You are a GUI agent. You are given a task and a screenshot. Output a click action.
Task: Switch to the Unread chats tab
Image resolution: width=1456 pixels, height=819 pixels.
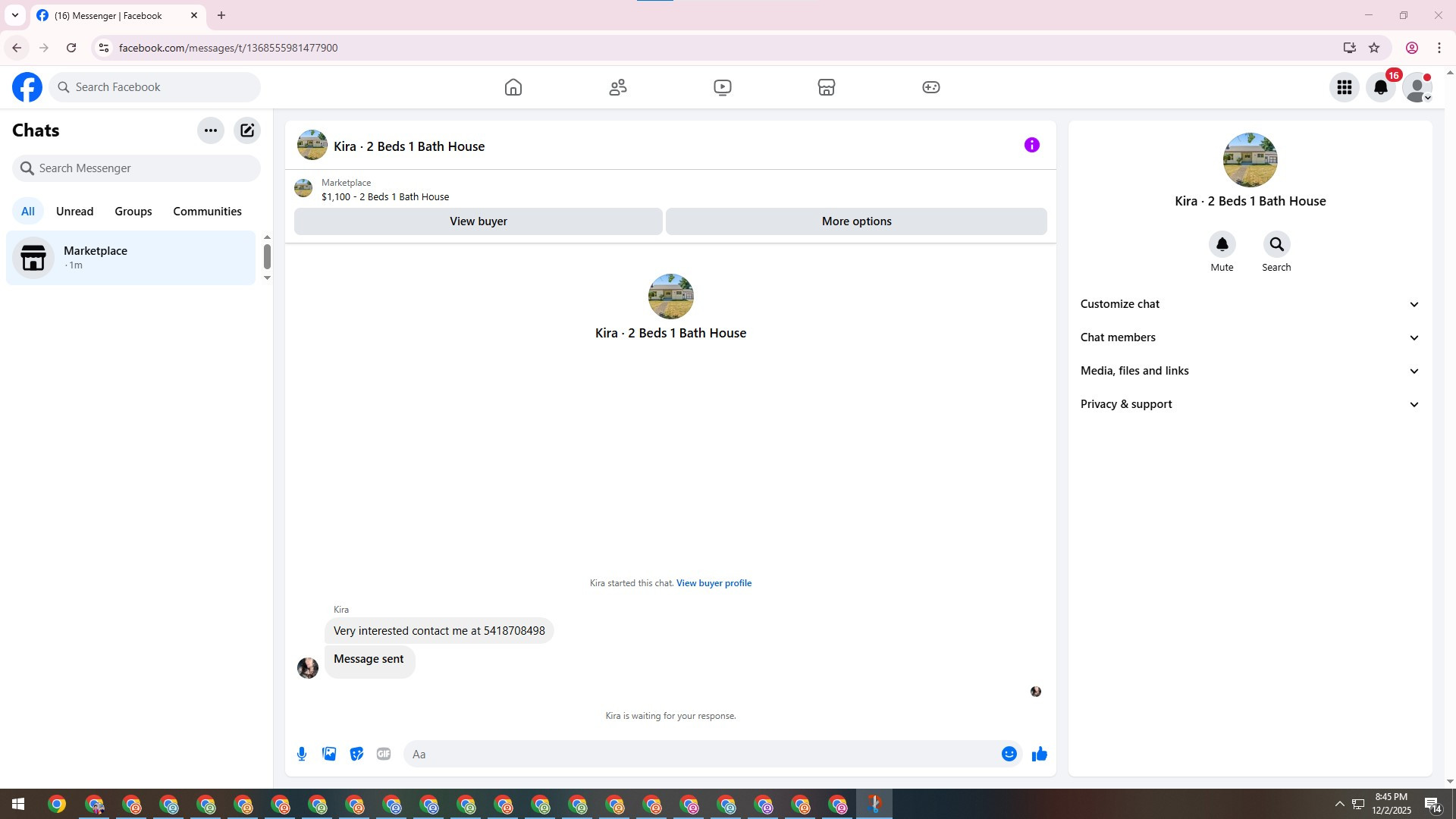click(x=74, y=212)
